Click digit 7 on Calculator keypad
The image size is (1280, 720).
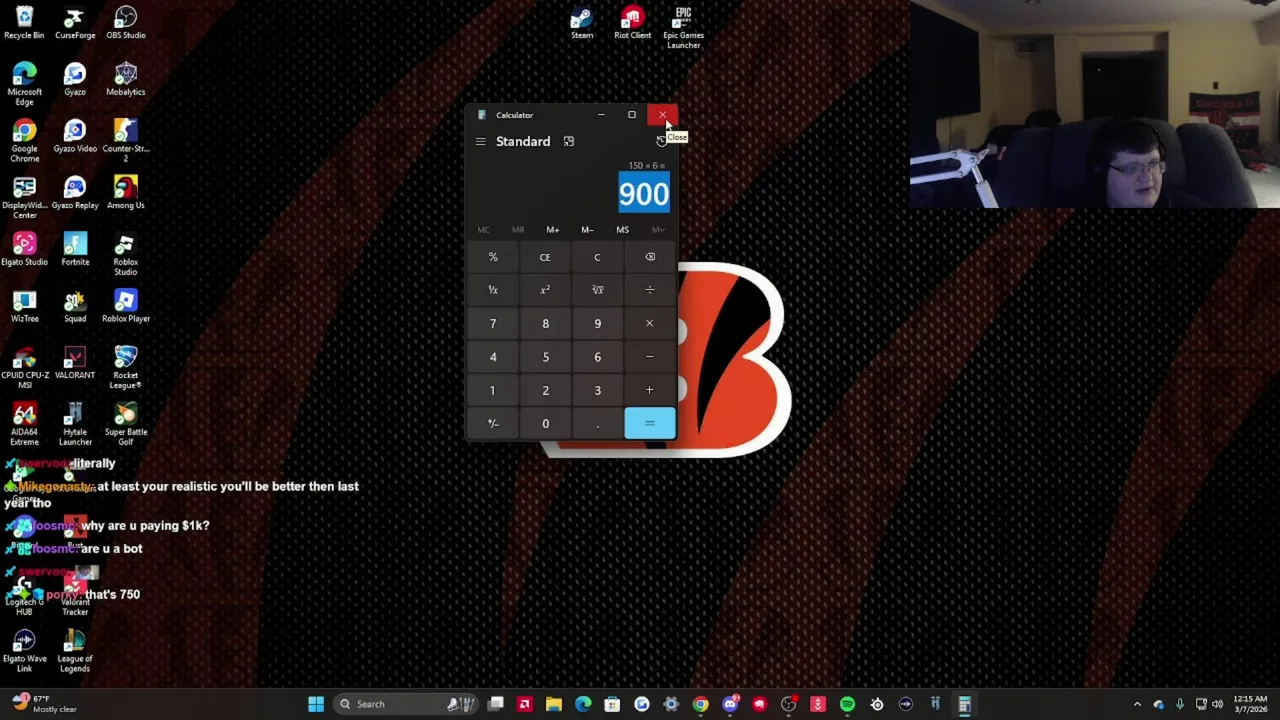[493, 323]
